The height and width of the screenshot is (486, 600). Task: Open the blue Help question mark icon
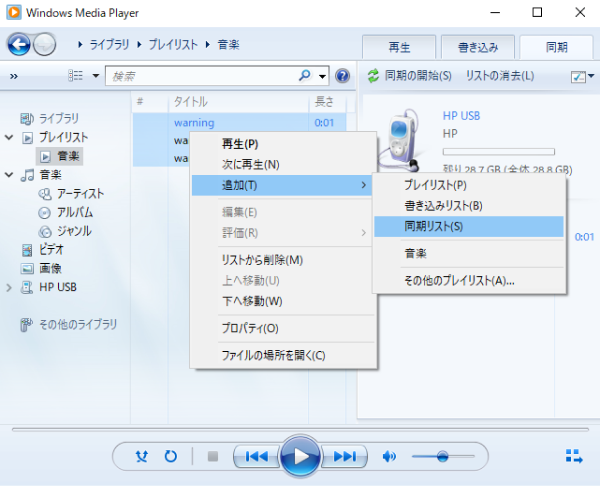pyautogui.click(x=342, y=76)
